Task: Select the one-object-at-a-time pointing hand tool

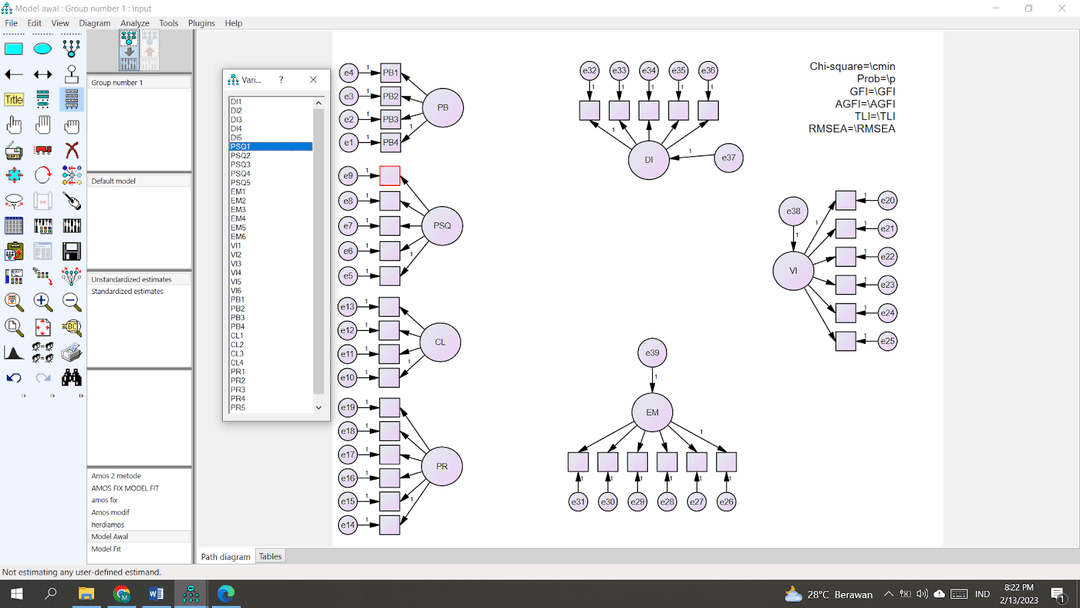Action: pyautogui.click(x=14, y=125)
